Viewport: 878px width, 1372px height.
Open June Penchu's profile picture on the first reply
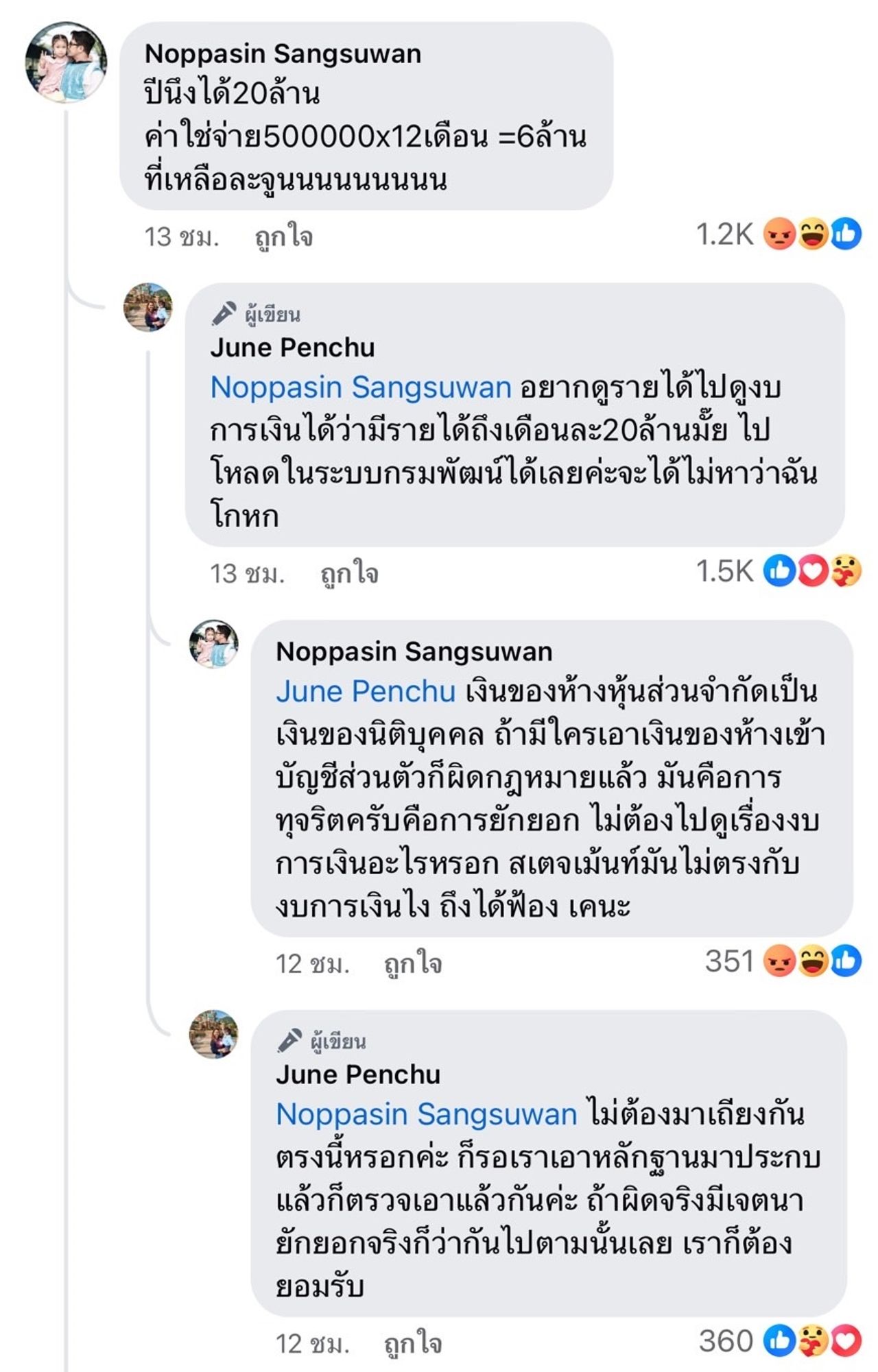pyautogui.click(x=148, y=307)
